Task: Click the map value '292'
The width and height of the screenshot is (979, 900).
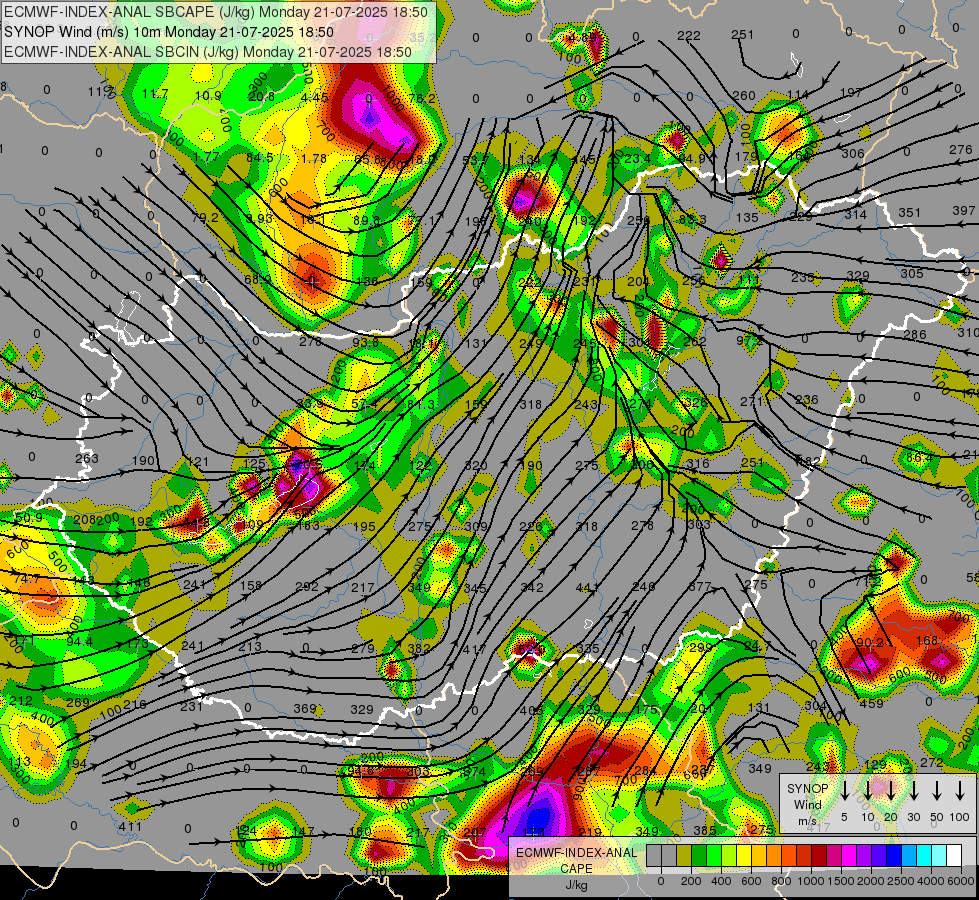Action: (307, 586)
